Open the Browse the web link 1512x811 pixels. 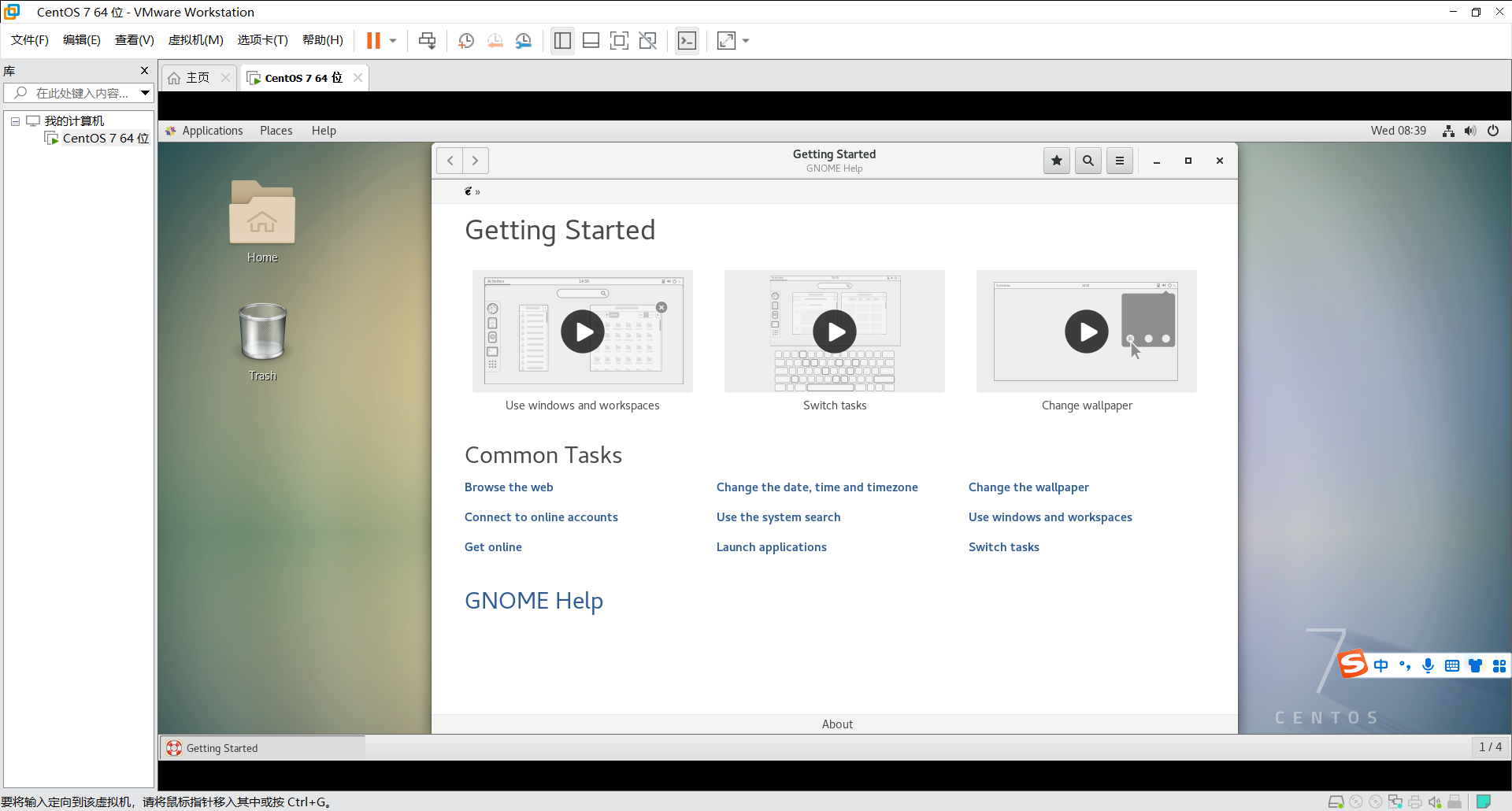point(509,487)
